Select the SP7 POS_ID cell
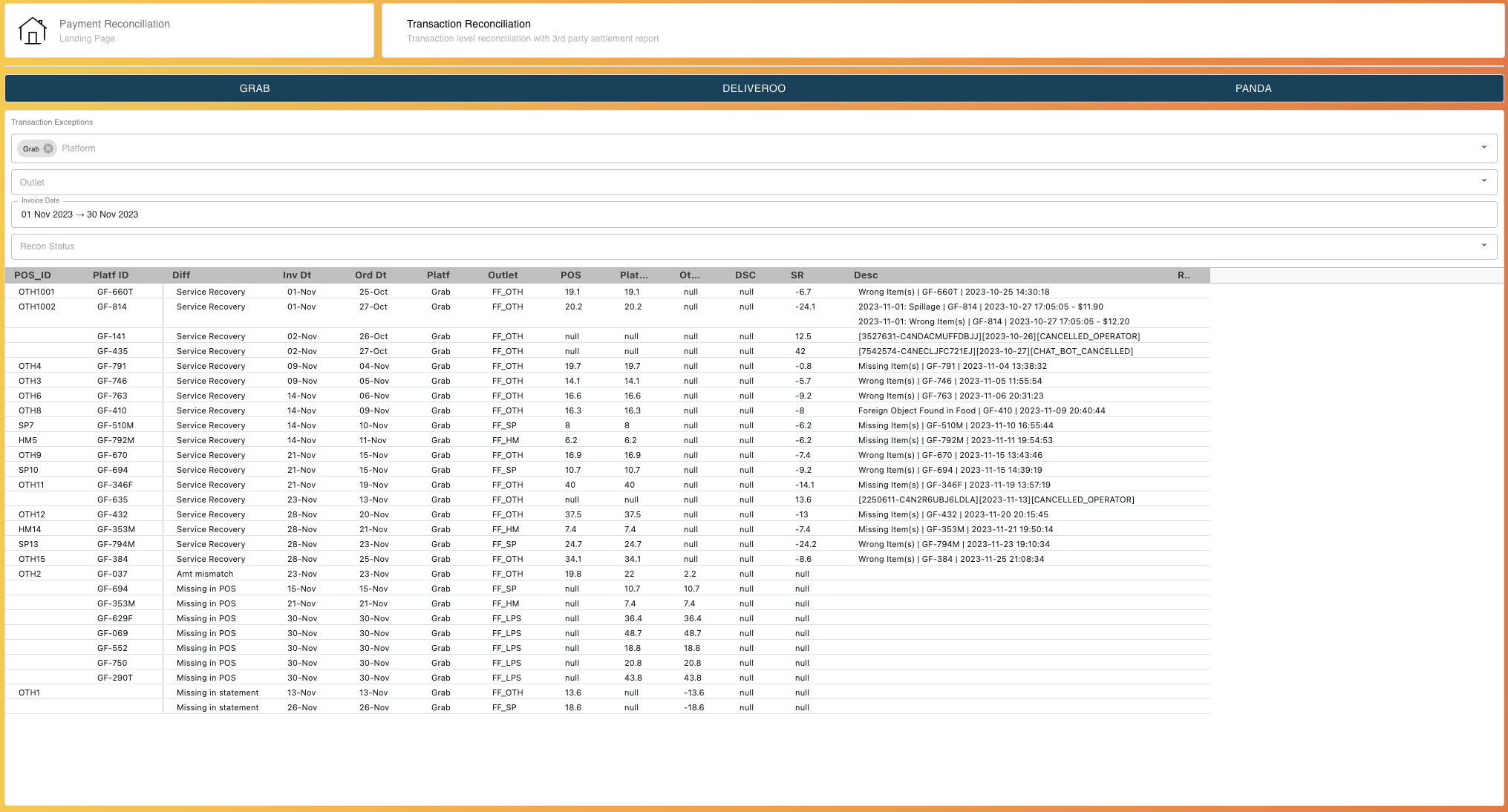Screen dimensions: 1508x812 pyautogui.click(x=26, y=425)
